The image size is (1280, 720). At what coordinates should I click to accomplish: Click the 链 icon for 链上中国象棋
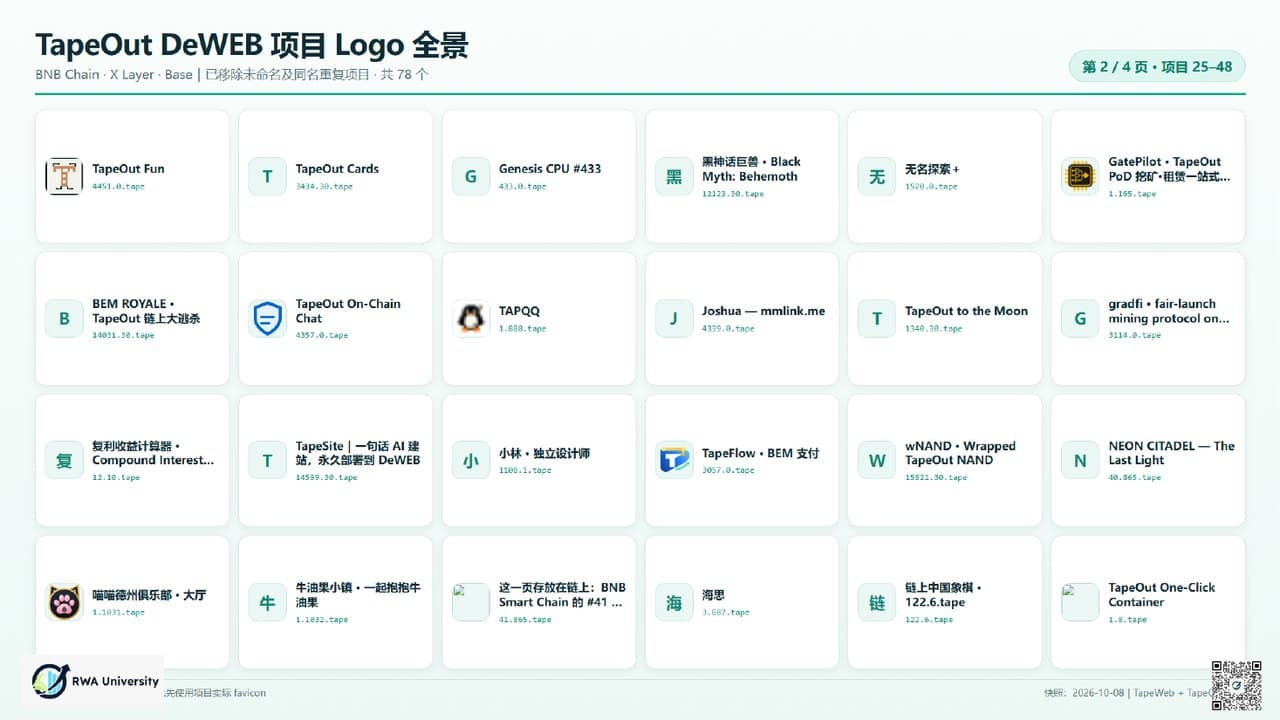(x=877, y=603)
